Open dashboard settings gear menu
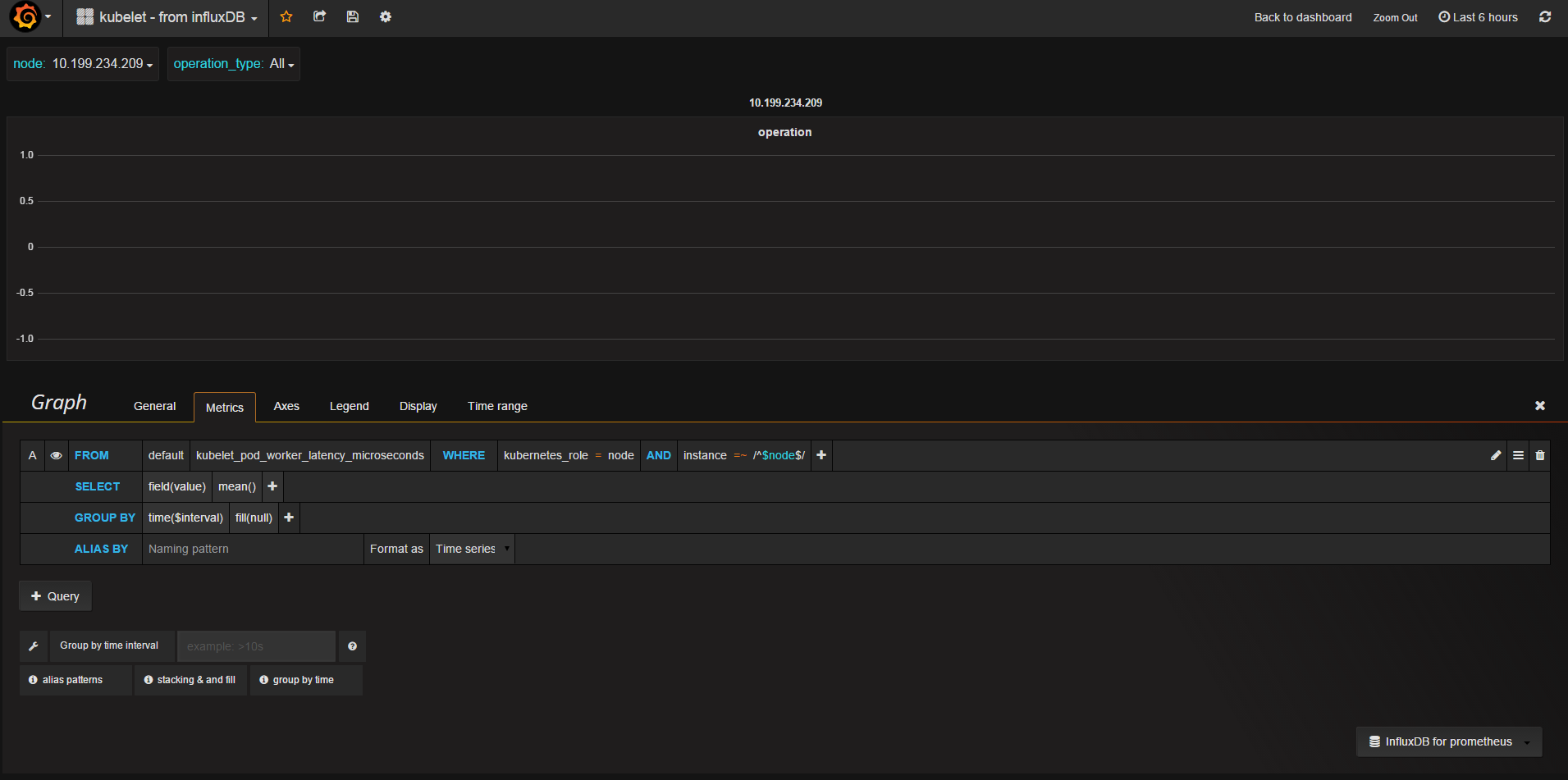 (386, 16)
